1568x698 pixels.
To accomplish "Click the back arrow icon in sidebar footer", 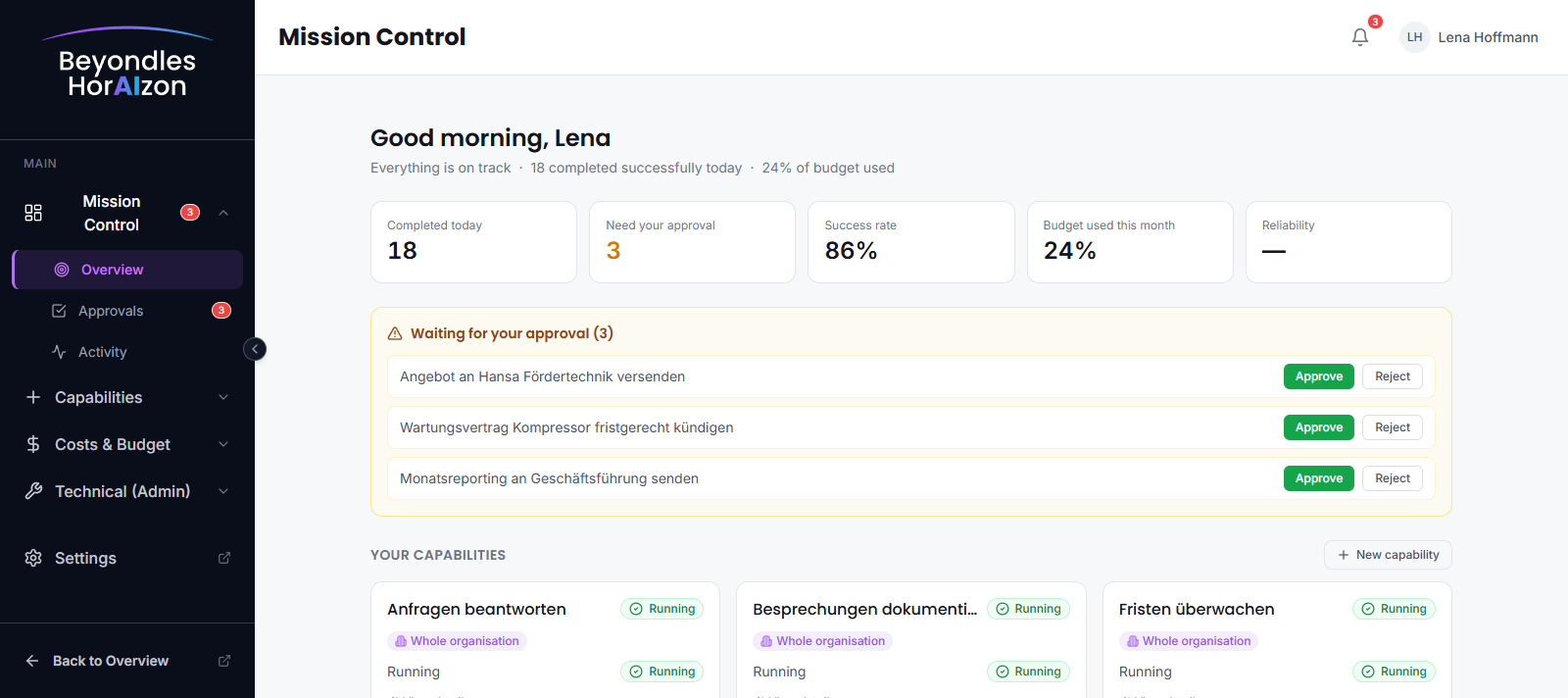I will pos(32,661).
